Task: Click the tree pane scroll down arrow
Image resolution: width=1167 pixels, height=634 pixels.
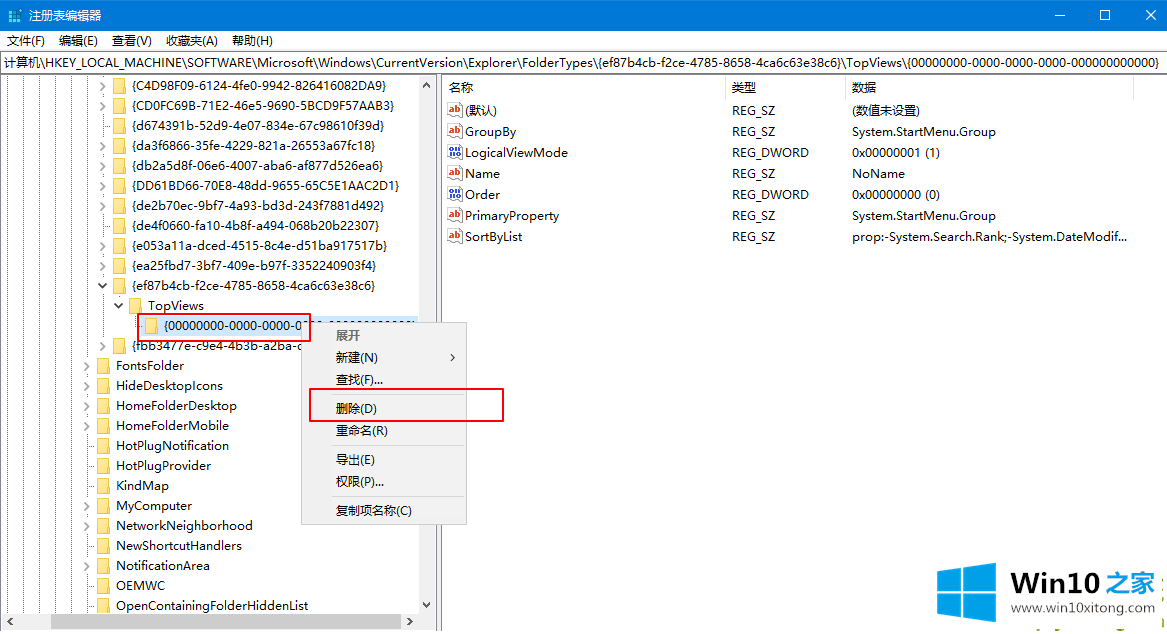Action: (x=428, y=605)
